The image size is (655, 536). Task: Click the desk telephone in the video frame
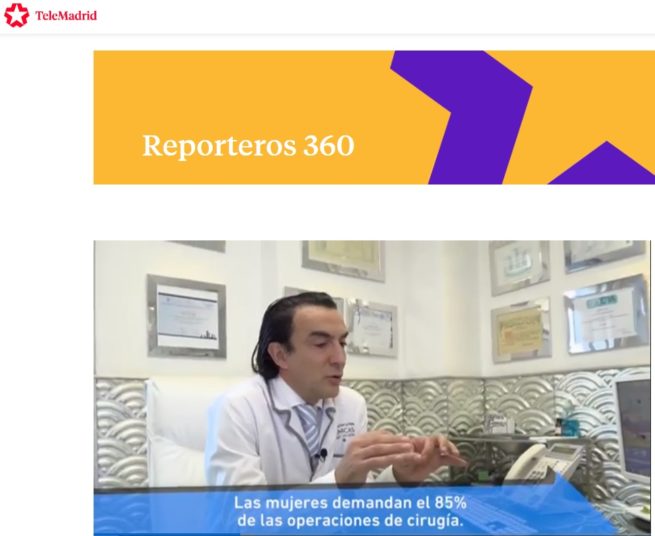click(543, 462)
